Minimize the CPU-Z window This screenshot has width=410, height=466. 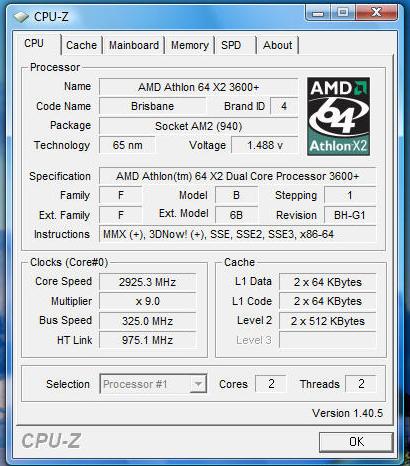318,13
